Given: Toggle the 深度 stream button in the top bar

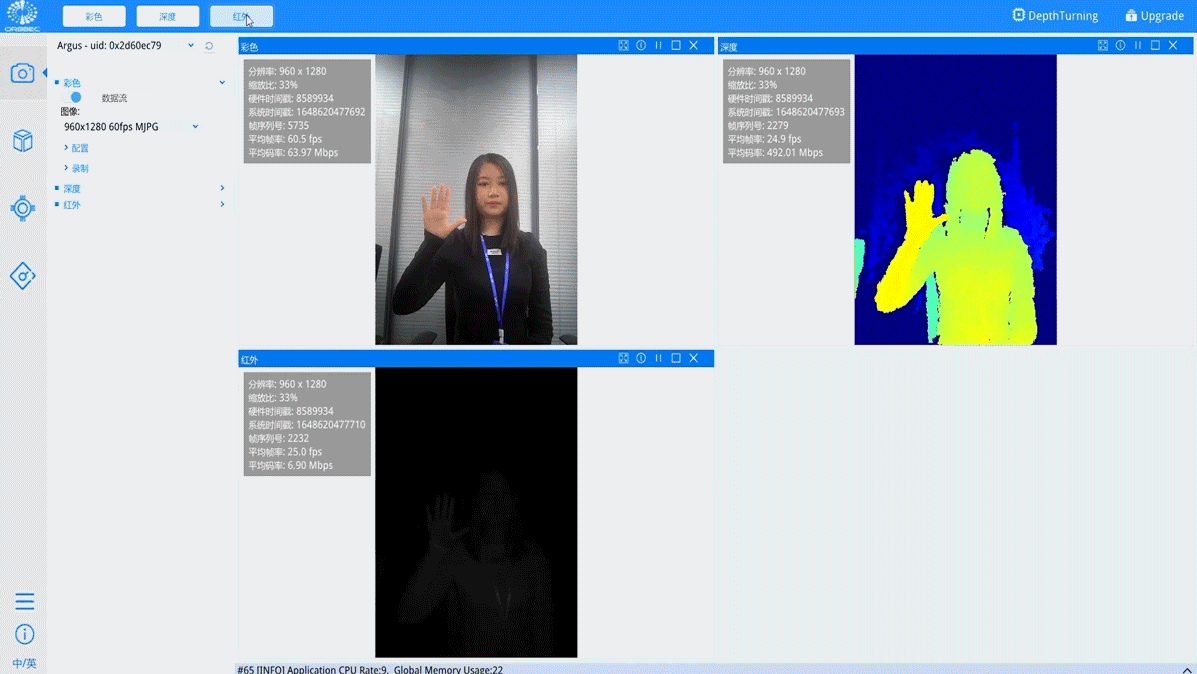Looking at the screenshot, I should point(167,17).
